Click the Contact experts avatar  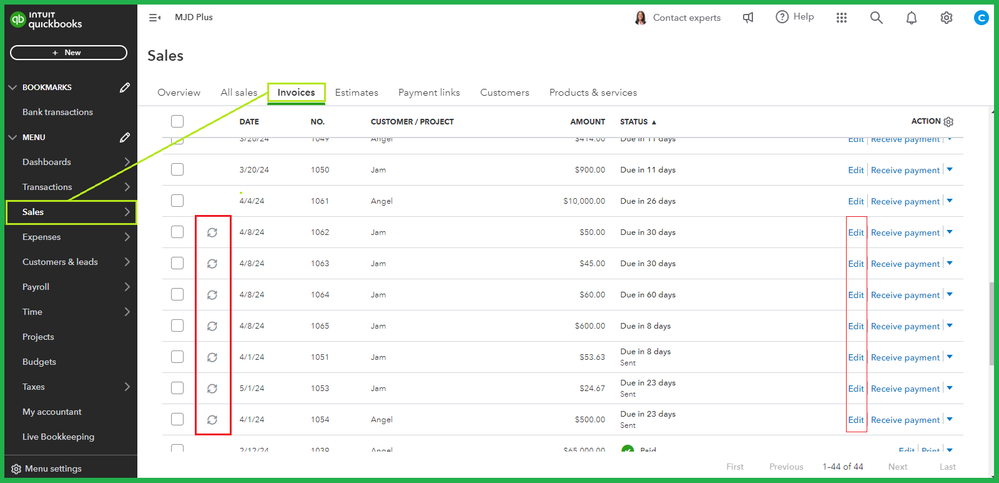tap(640, 18)
